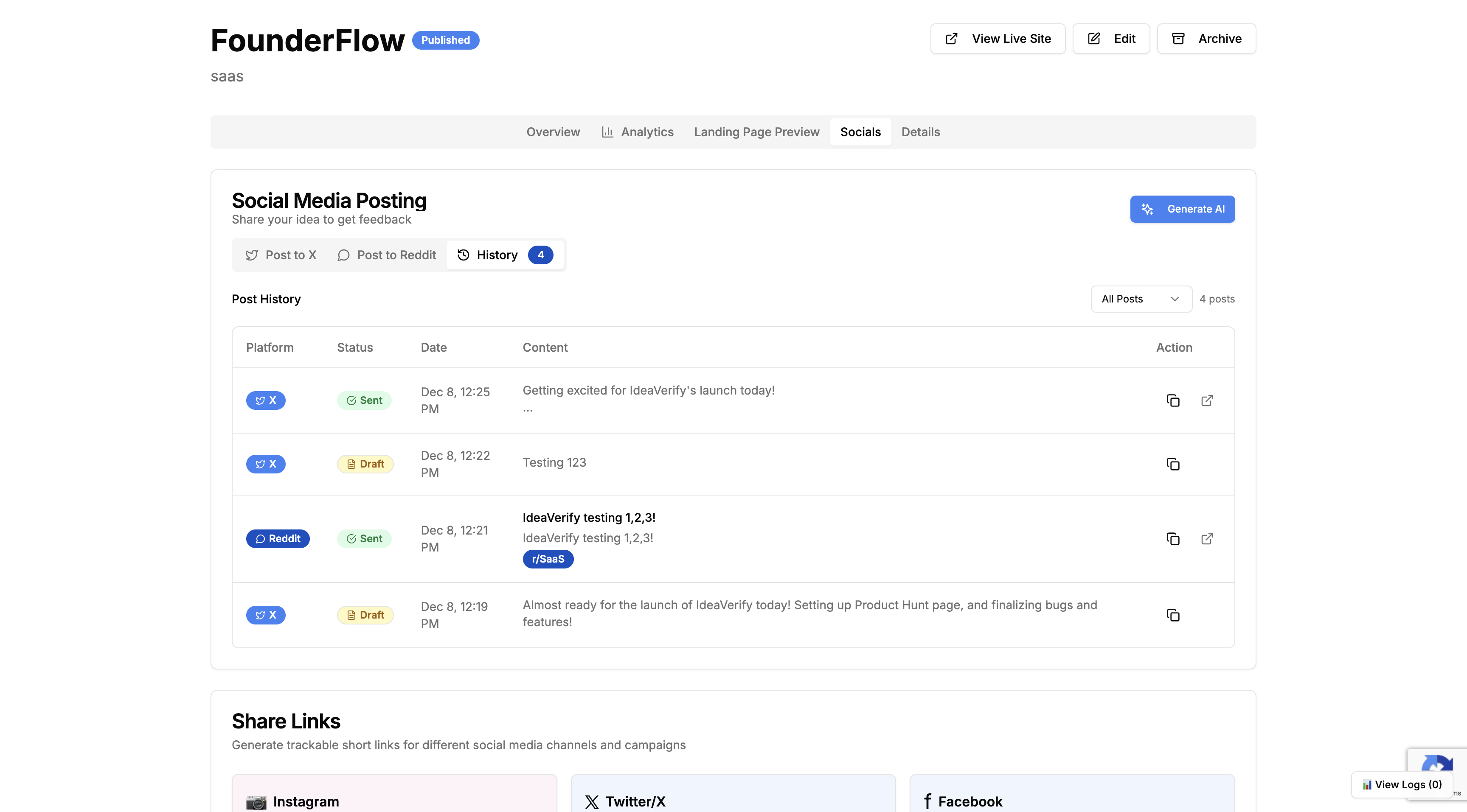Open the Landing Page Preview tab

point(756,132)
